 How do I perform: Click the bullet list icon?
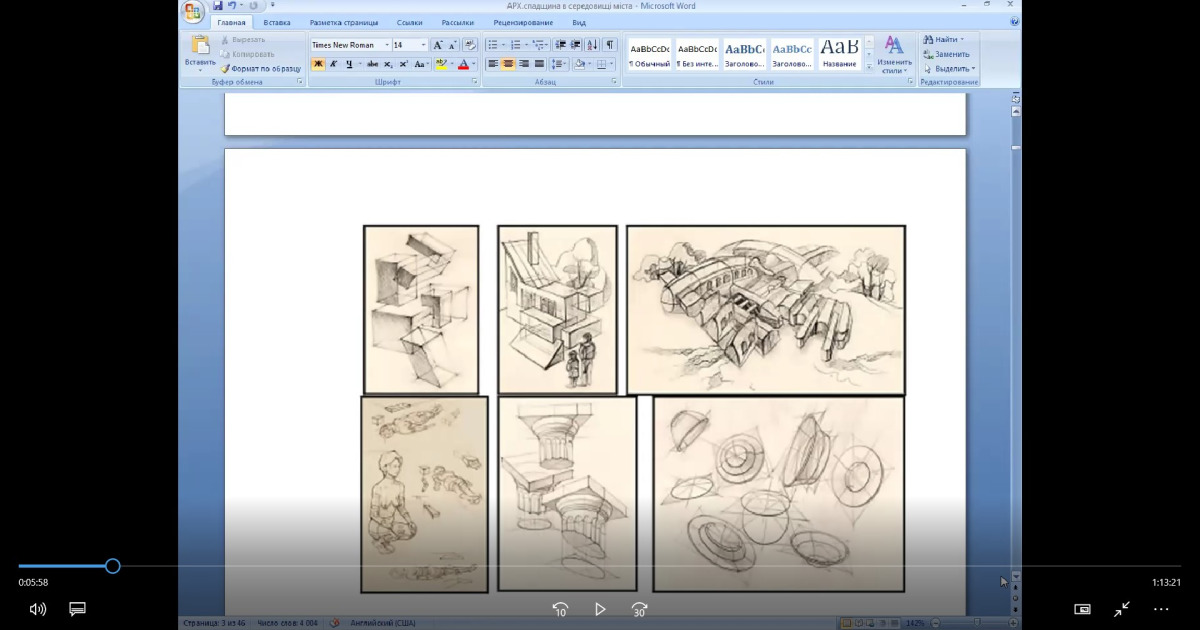pos(492,45)
